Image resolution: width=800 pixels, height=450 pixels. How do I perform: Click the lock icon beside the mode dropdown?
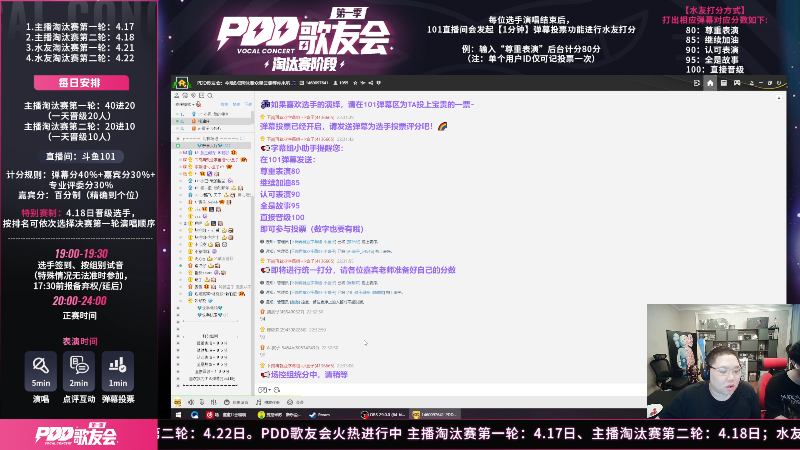tap(198, 105)
